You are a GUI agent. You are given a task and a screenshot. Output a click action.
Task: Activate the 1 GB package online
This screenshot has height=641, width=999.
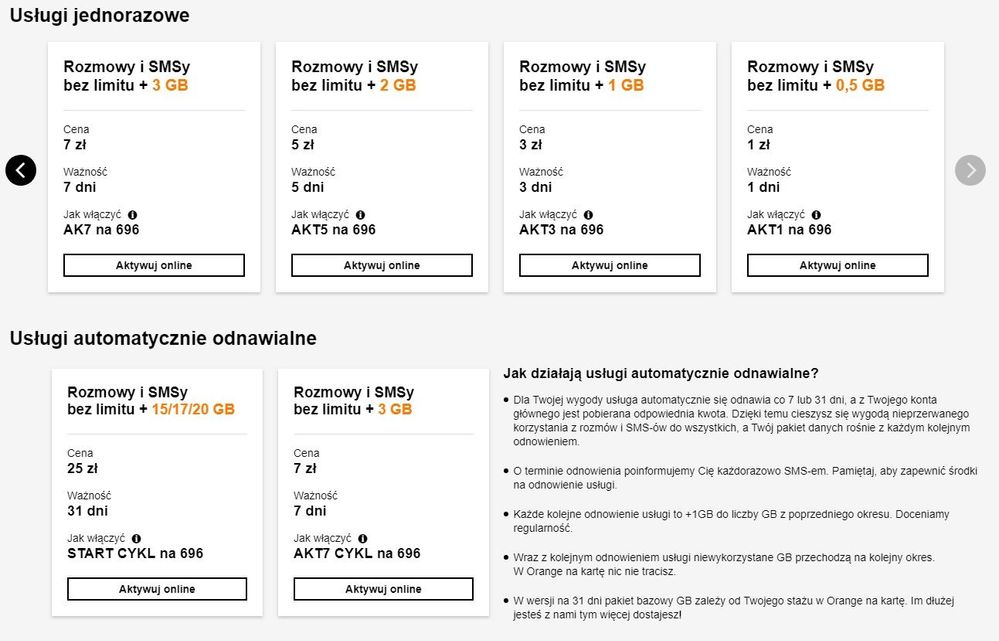610,265
